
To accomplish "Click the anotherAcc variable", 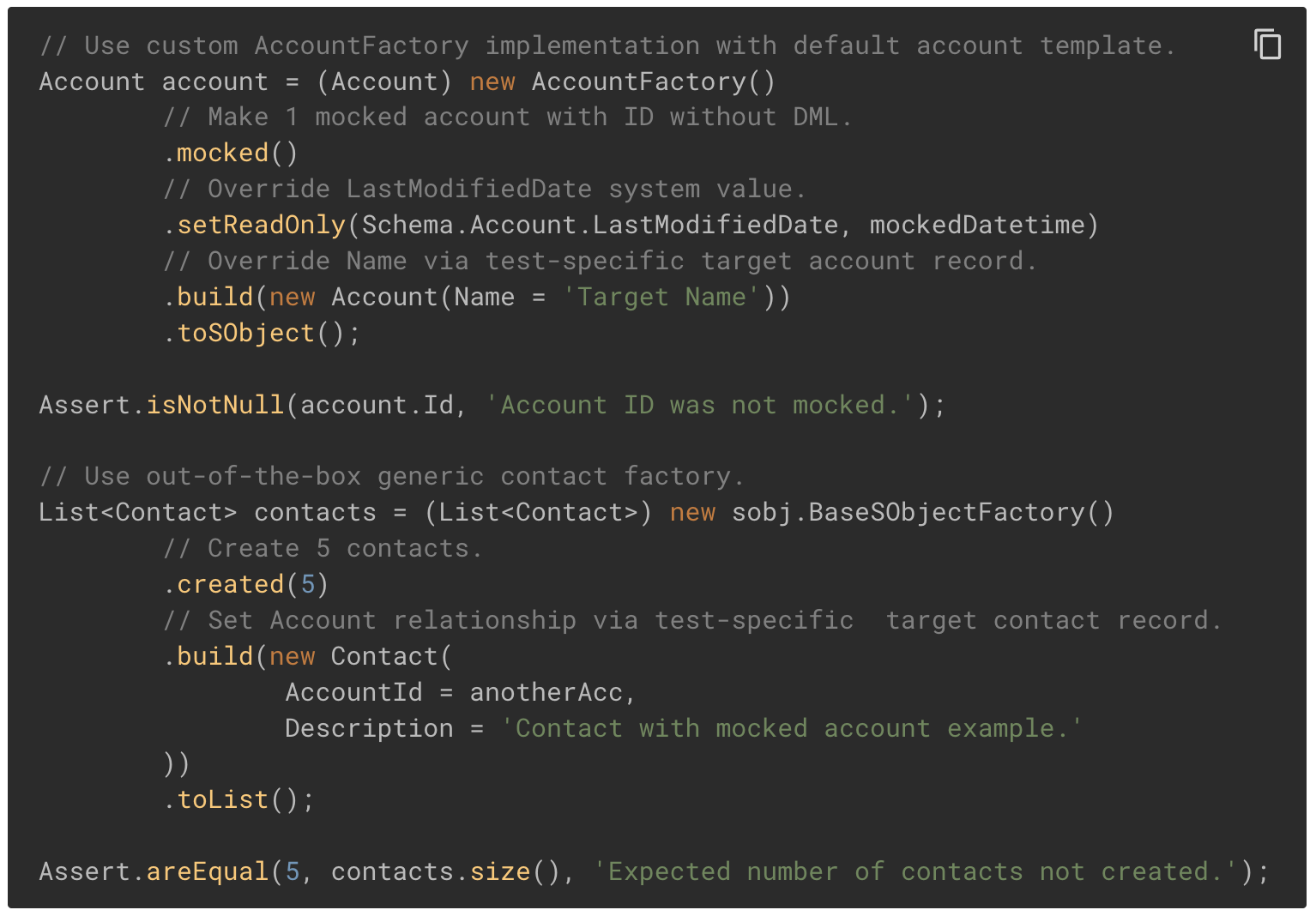I will coord(546,692).
